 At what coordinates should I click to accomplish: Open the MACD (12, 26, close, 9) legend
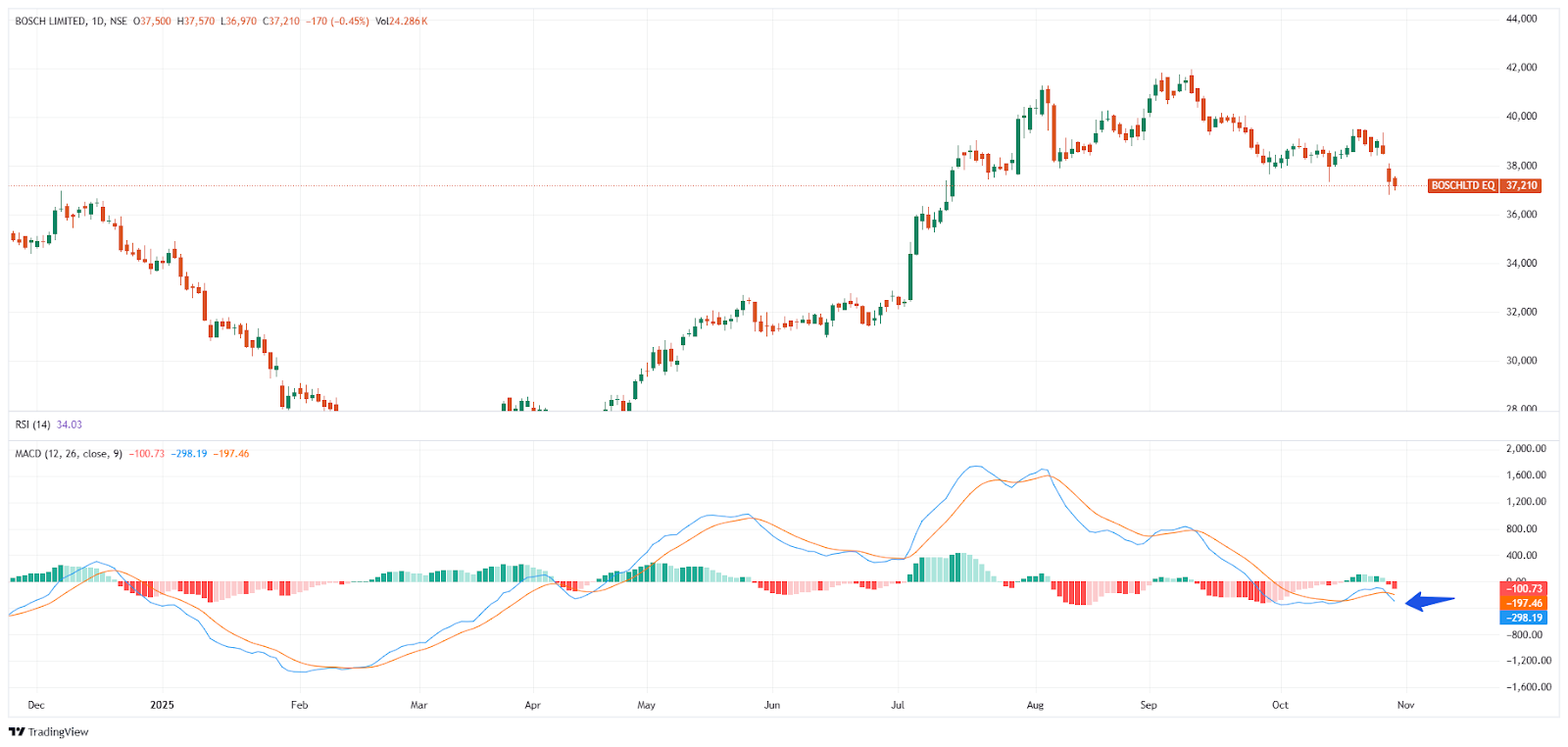(x=69, y=454)
